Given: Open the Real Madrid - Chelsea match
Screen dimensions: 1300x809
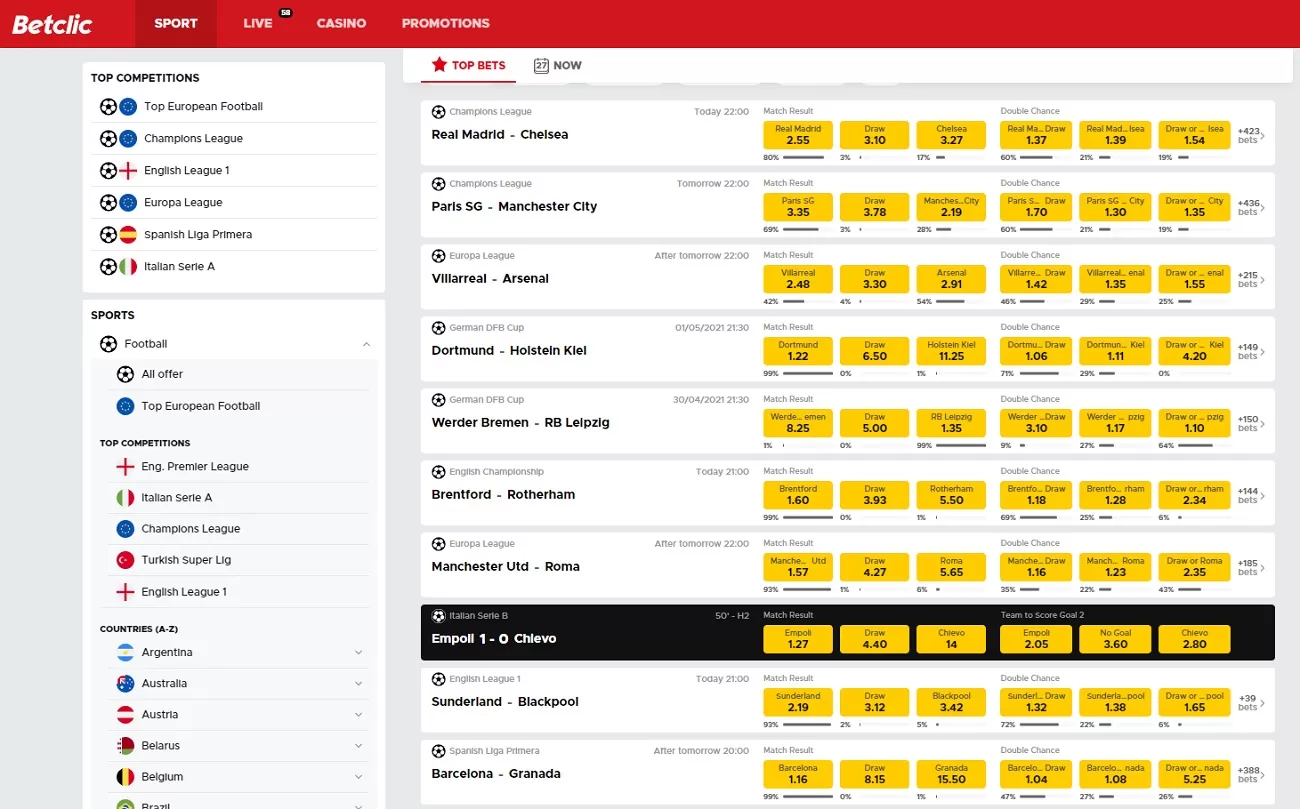Looking at the screenshot, I should pyautogui.click(x=500, y=134).
